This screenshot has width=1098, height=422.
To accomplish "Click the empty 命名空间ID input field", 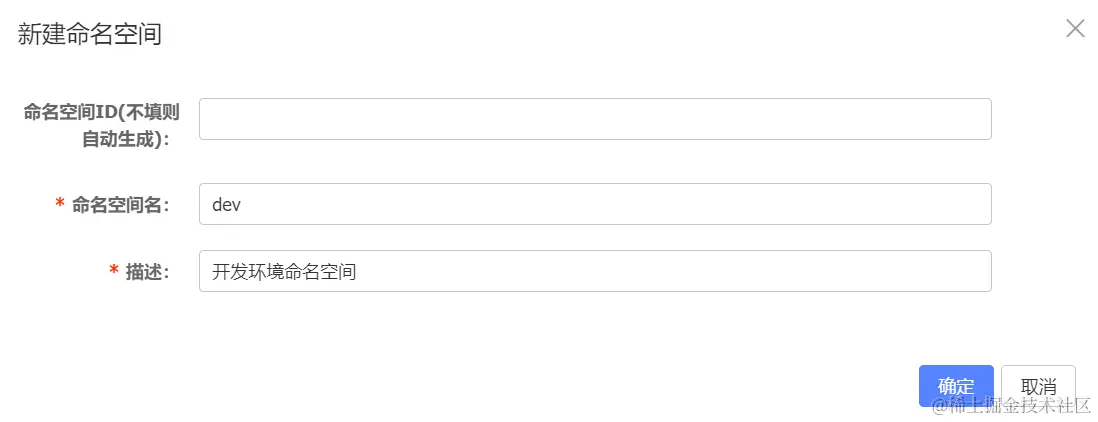I will 595,119.
